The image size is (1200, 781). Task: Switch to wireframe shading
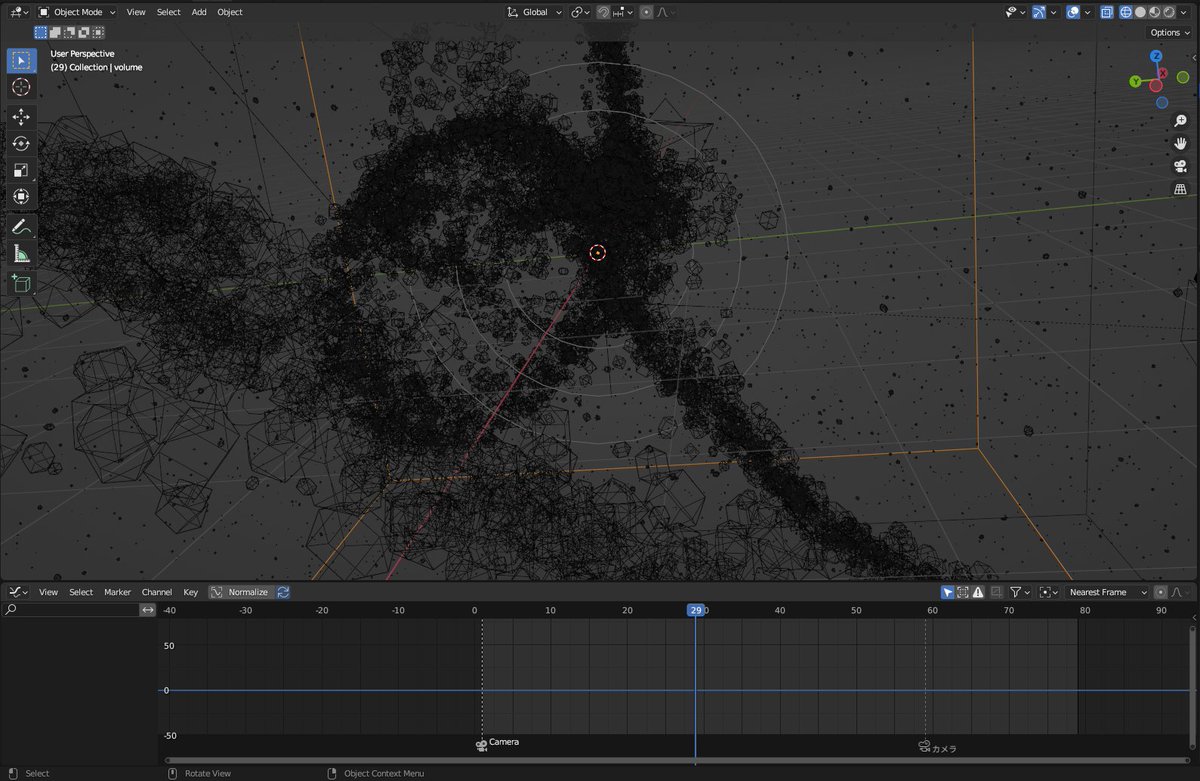(x=1125, y=12)
